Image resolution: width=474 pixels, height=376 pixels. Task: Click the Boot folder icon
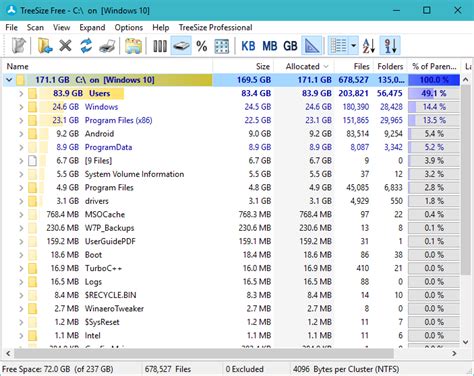(x=32, y=255)
